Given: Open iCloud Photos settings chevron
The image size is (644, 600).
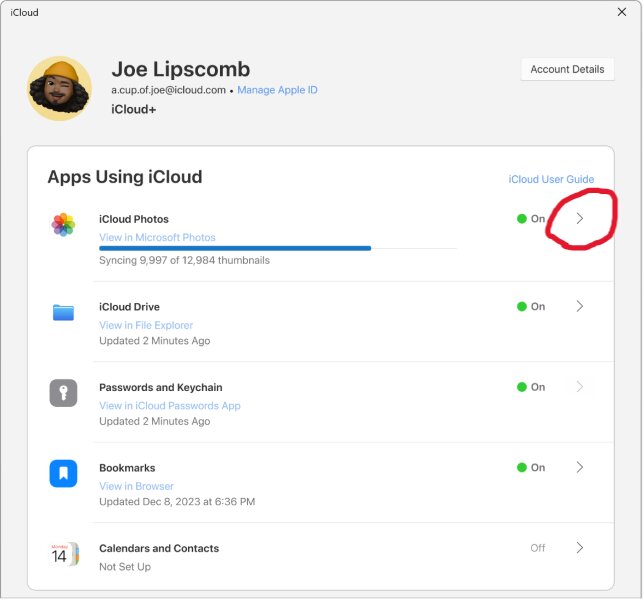Looking at the screenshot, I should pos(580,218).
